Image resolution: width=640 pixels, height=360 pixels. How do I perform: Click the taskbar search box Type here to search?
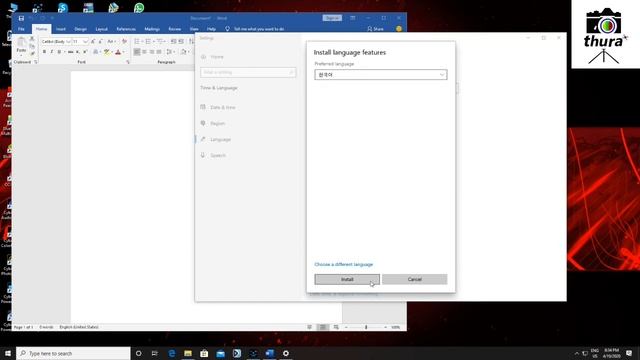[x=73, y=353]
